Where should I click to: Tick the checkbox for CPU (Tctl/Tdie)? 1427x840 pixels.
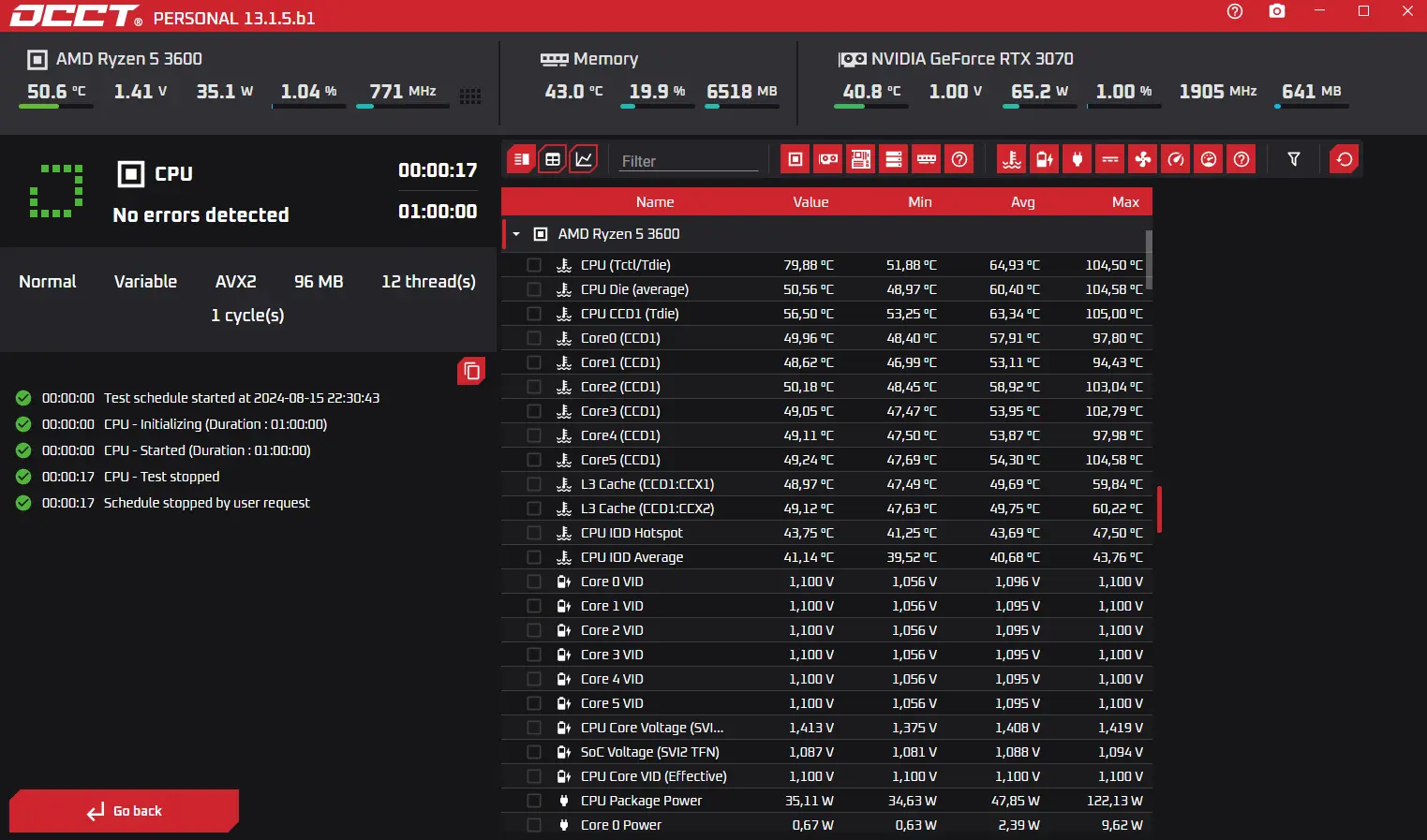pos(534,265)
